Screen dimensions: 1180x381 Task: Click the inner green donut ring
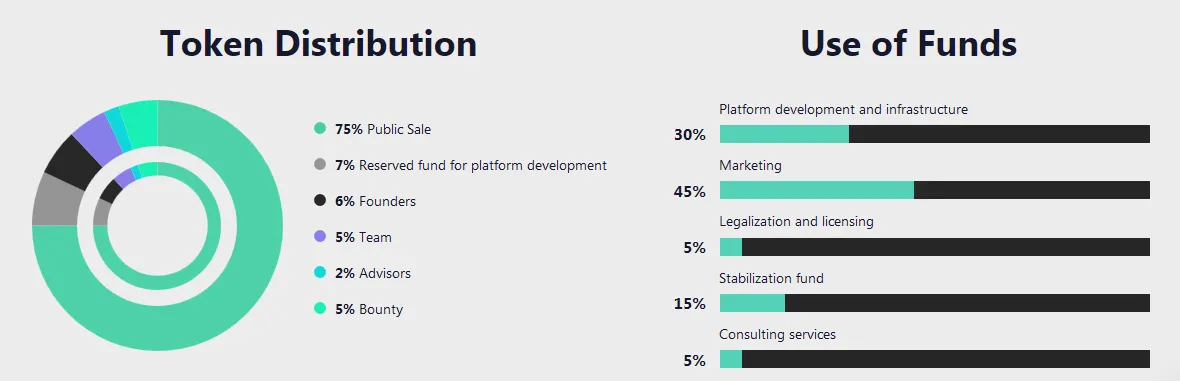(x=157, y=282)
